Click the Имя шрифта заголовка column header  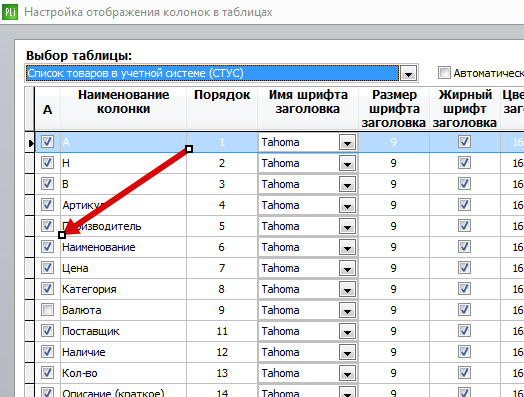tap(308, 109)
